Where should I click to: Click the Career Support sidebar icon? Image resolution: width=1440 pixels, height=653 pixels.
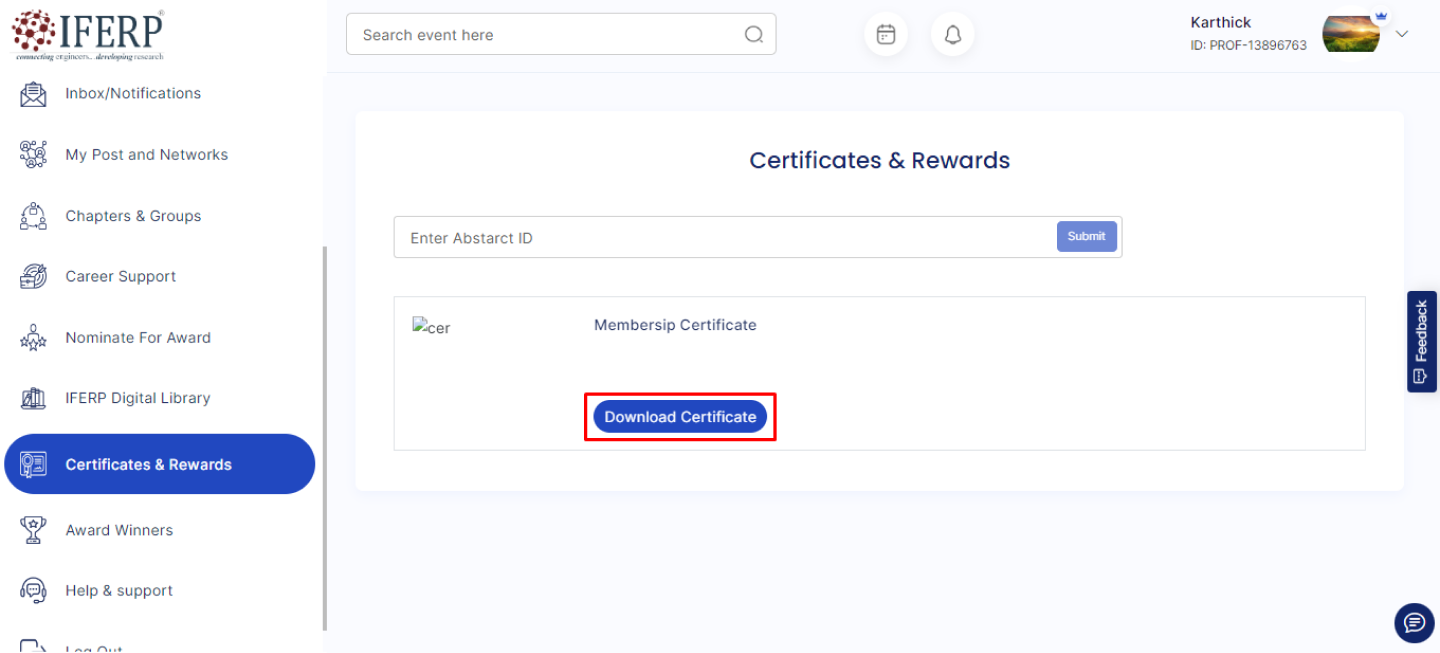(x=33, y=277)
